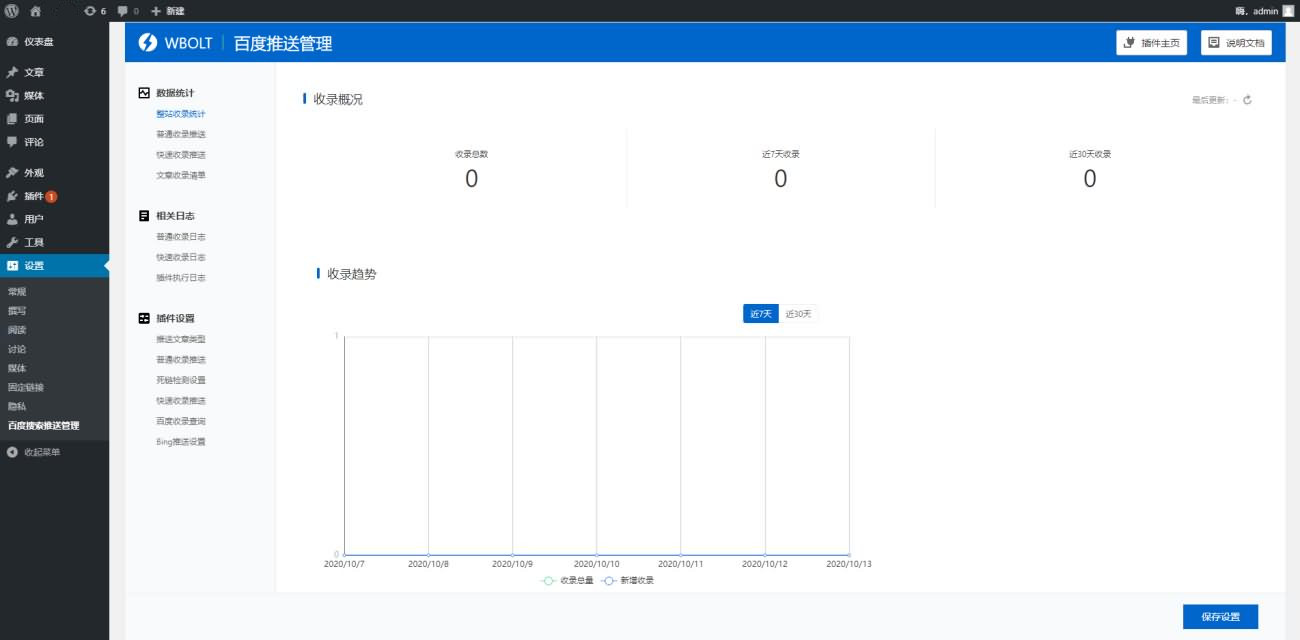Click the 收录趋势 heading
The image size is (1300, 640).
352,273
